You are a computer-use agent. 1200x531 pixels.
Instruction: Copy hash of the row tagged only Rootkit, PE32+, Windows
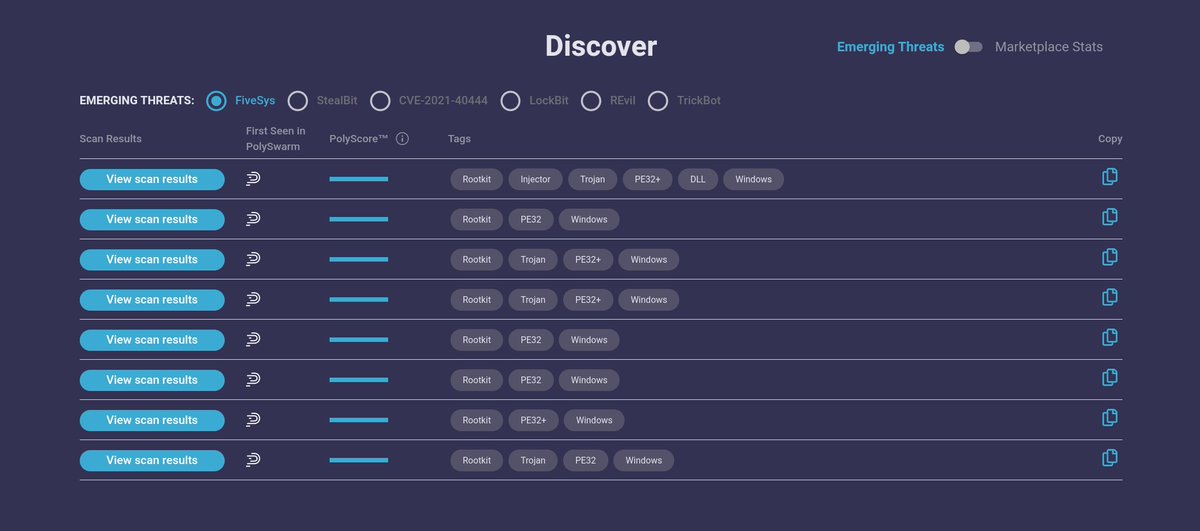[x=1109, y=418]
